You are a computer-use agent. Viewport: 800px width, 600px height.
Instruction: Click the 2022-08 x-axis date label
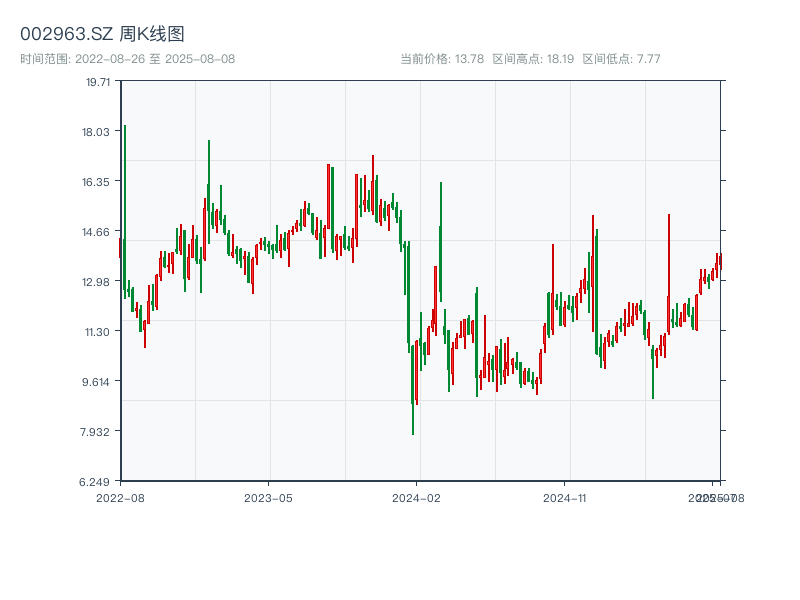120,497
